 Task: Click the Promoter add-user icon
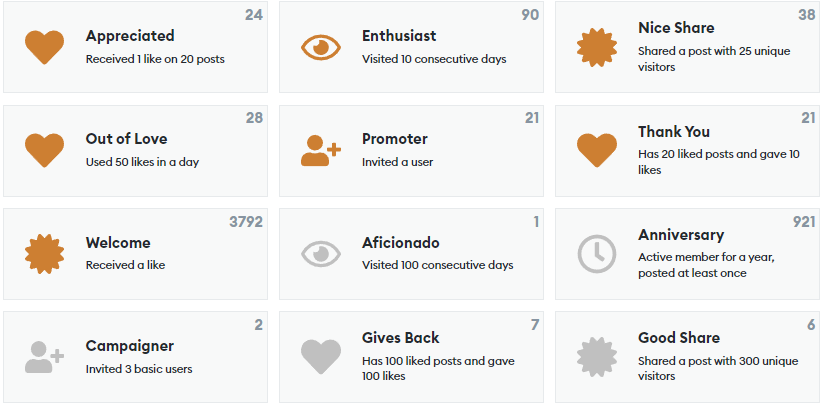(x=321, y=150)
